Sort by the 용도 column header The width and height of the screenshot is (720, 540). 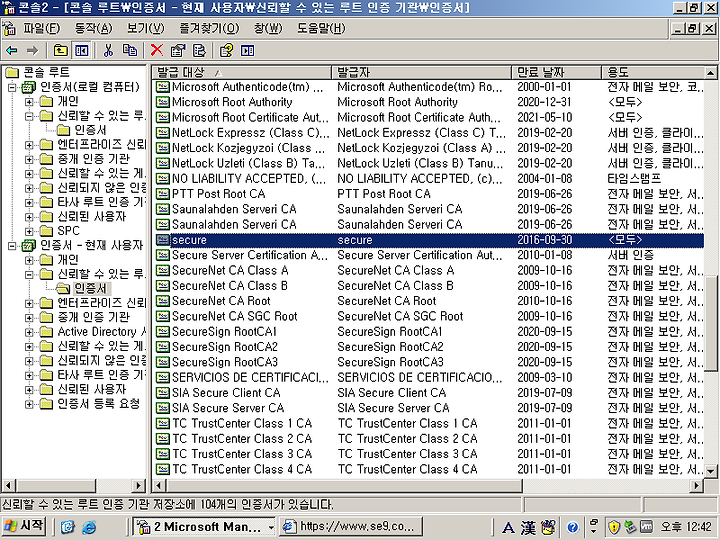653,72
